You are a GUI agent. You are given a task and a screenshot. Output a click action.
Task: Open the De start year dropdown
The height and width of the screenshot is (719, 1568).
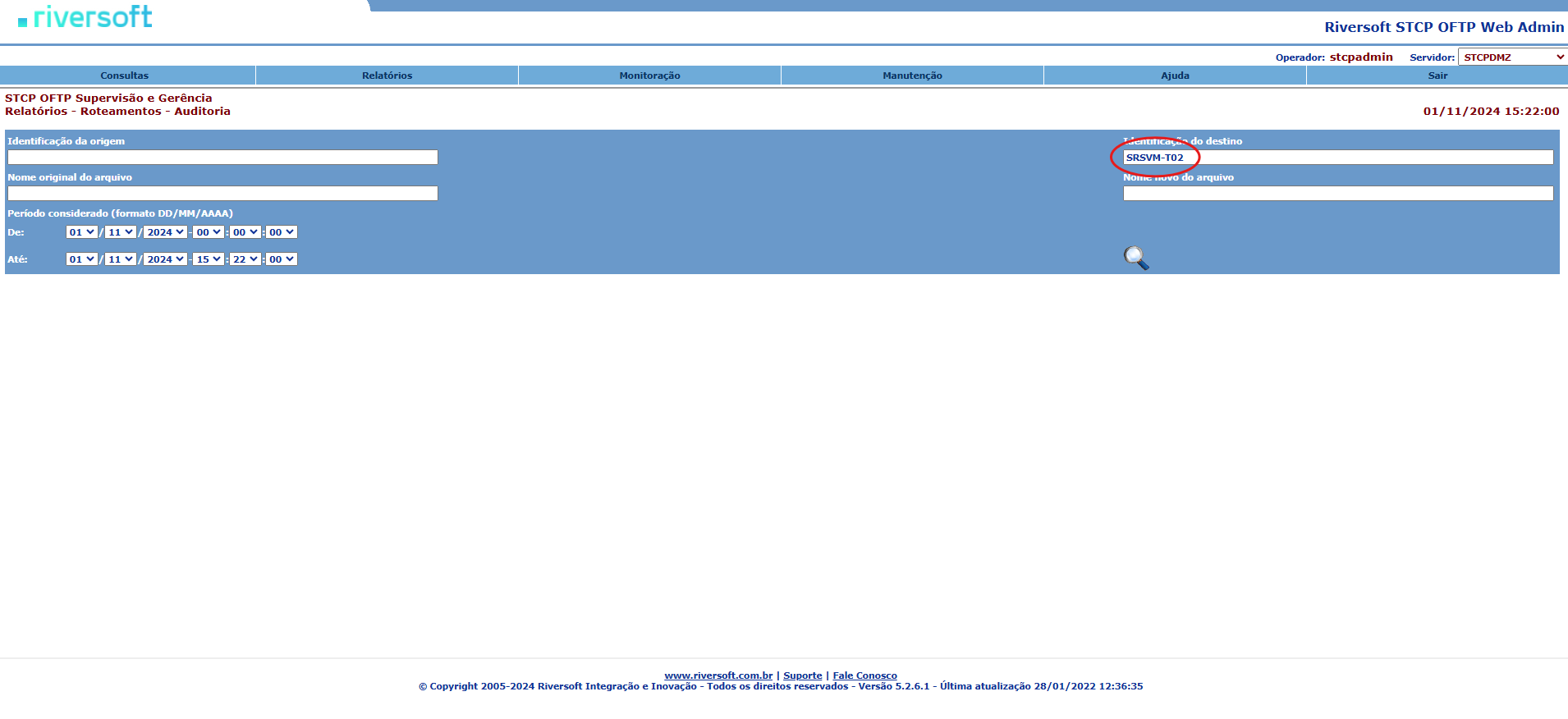pos(165,232)
